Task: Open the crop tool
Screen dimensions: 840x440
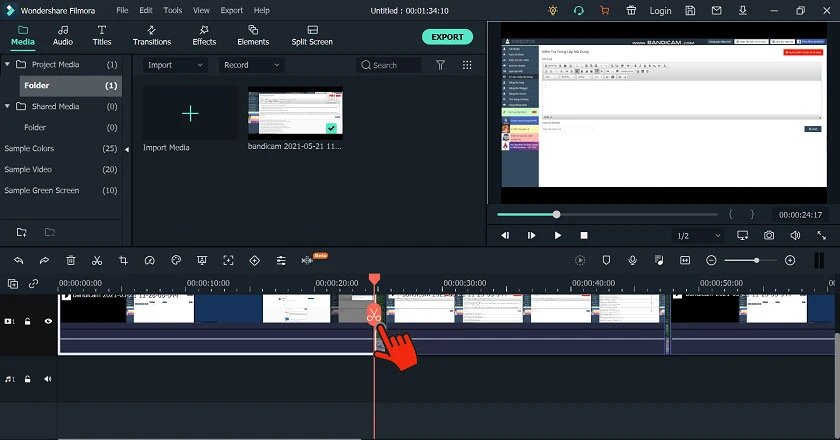Action: pos(123,260)
